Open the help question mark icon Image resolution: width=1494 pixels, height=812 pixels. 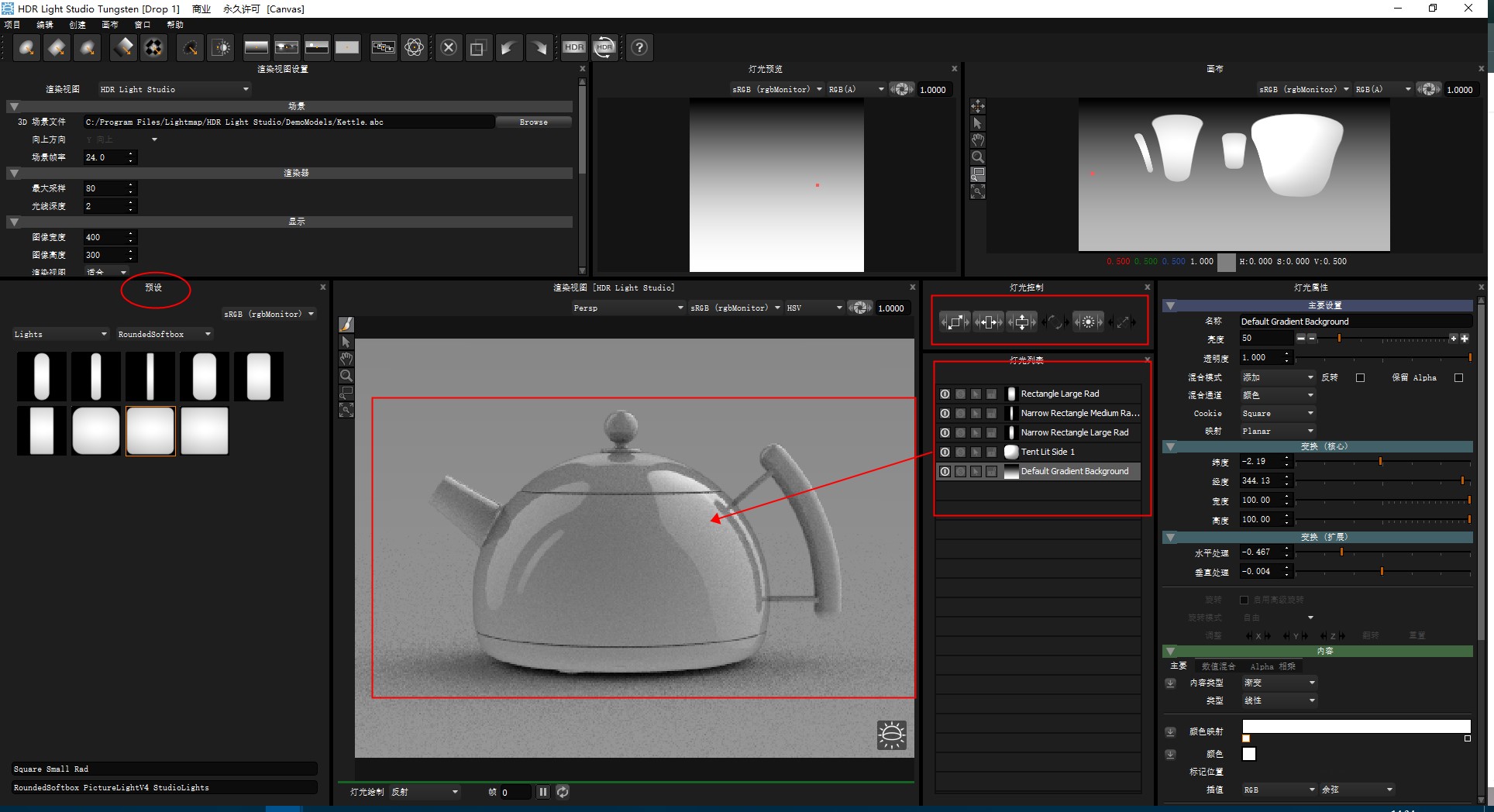[639, 47]
